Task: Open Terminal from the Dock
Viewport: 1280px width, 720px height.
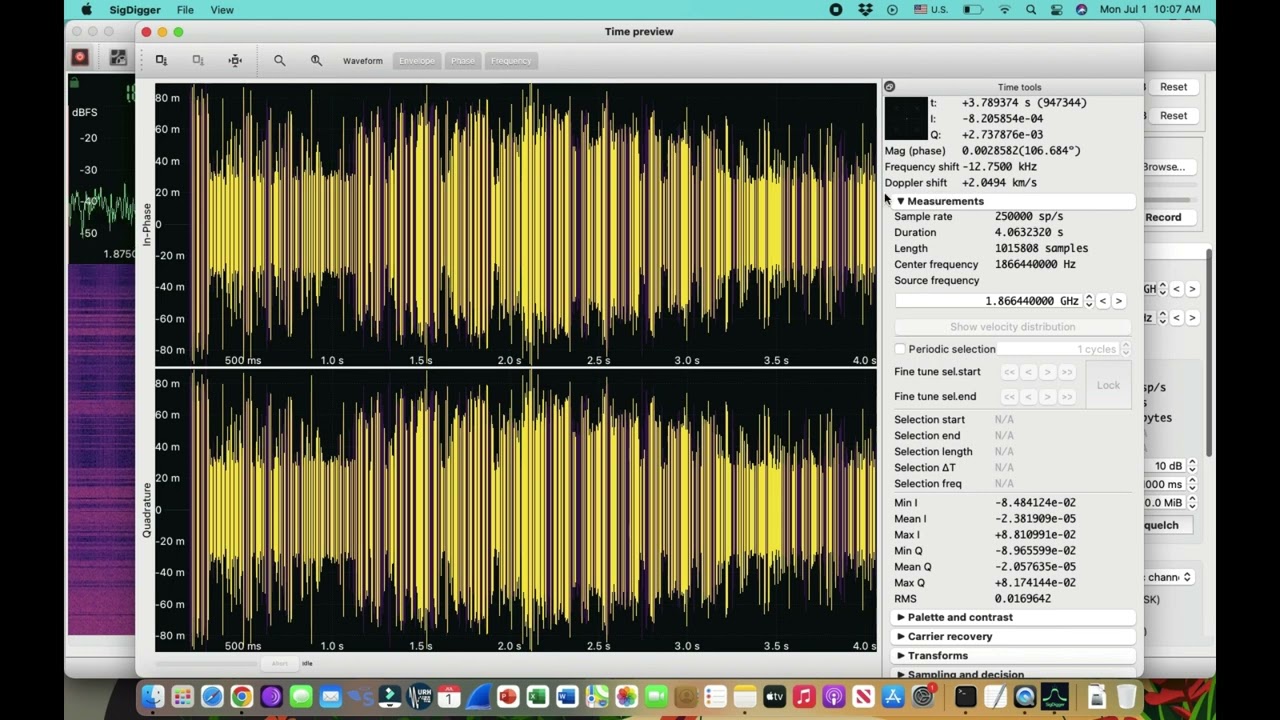Action: (965, 696)
